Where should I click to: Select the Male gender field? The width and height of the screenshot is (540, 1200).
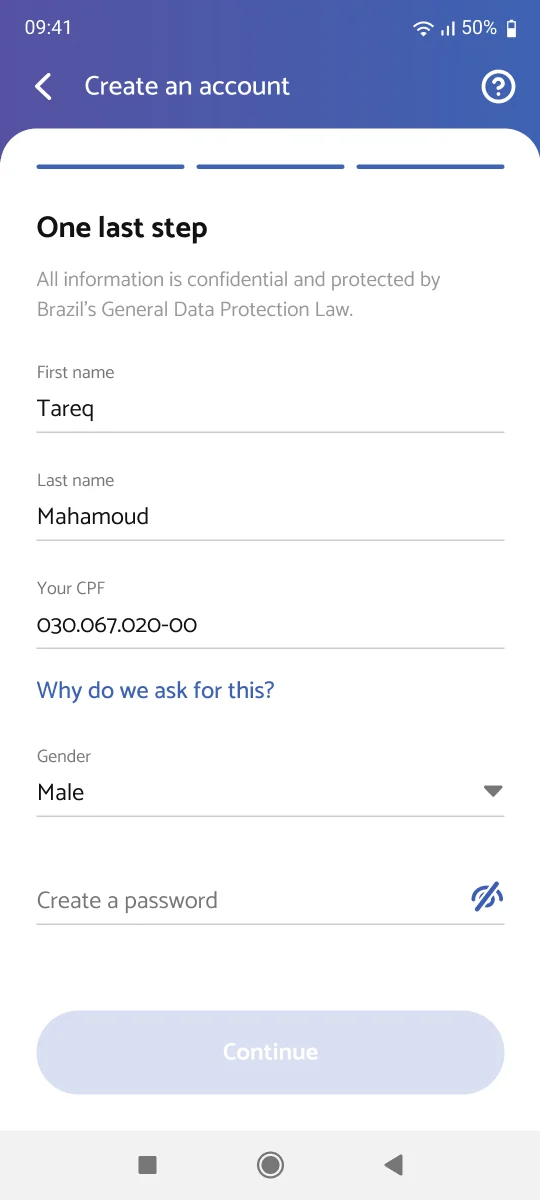[x=270, y=792]
